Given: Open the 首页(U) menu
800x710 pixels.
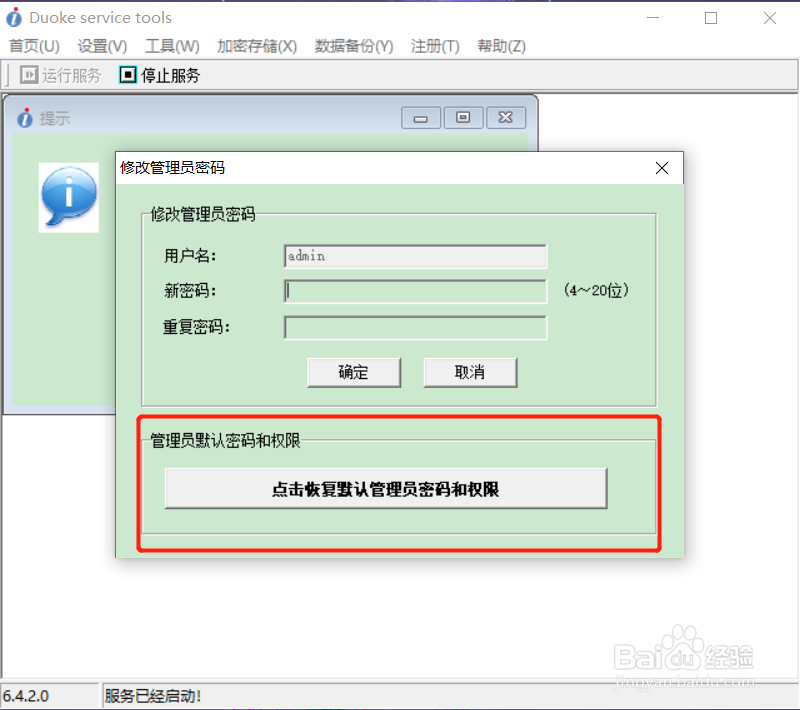Looking at the screenshot, I should [x=34, y=46].
